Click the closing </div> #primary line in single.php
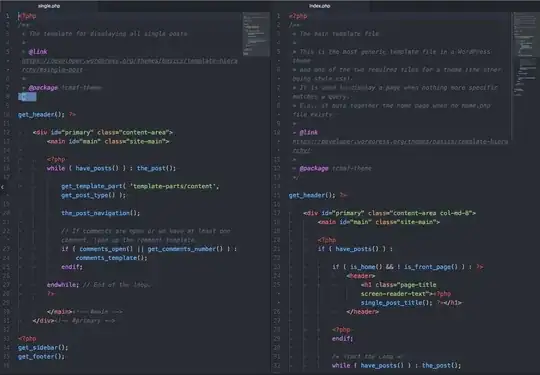This screenshot has height=375, width=540. coord(74,321)
